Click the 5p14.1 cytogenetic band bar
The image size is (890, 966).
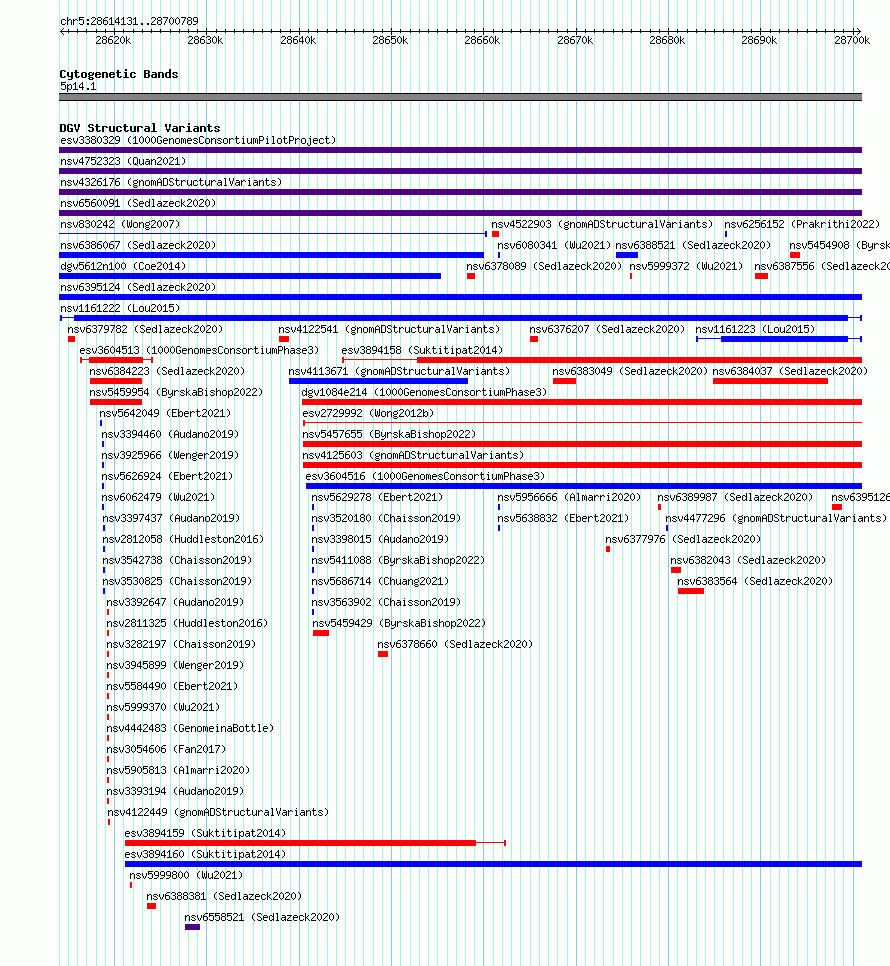[460, 97]
